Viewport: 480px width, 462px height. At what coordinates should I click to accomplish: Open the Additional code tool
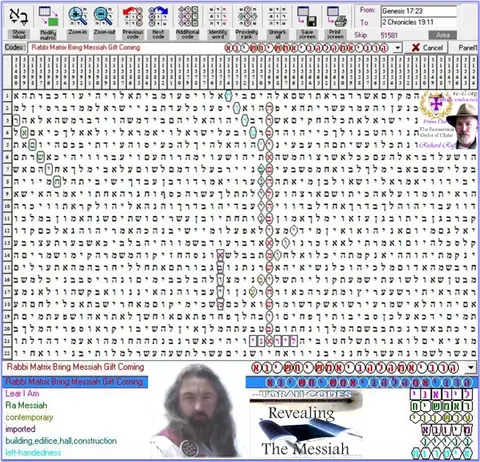188,22
